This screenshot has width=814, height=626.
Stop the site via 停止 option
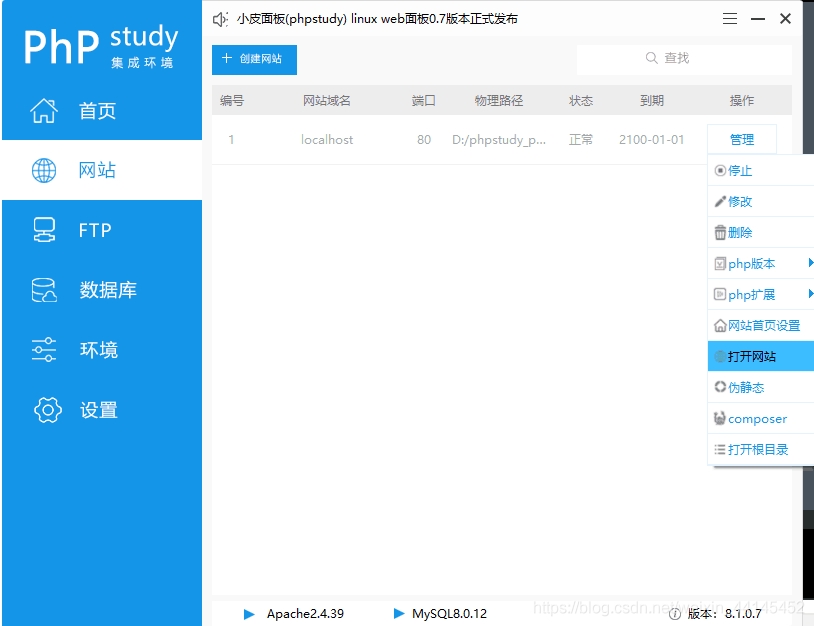click(740, 171)
